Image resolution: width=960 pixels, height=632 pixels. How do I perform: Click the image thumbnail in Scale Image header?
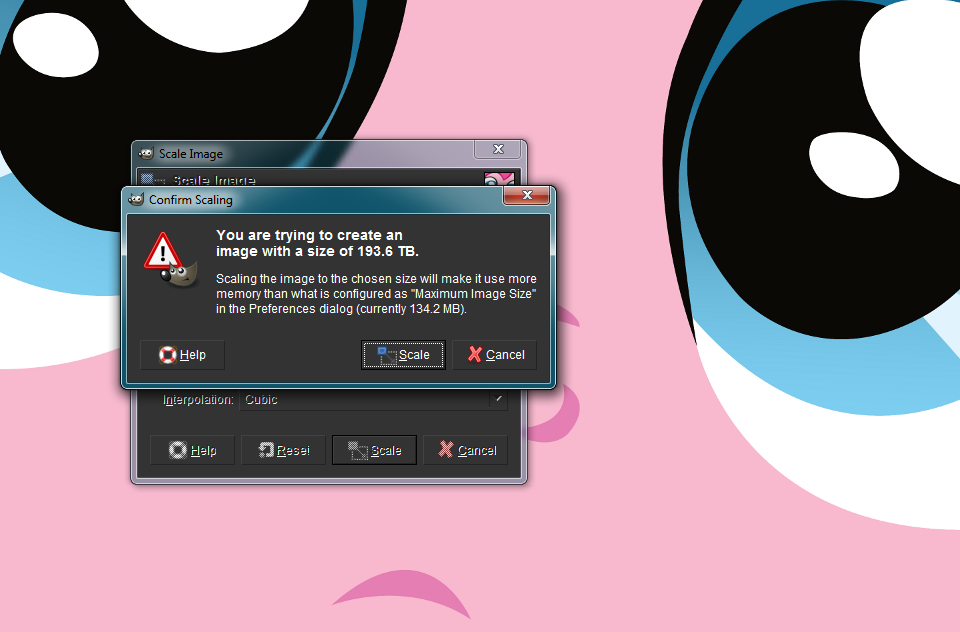(x=499, y=178)
